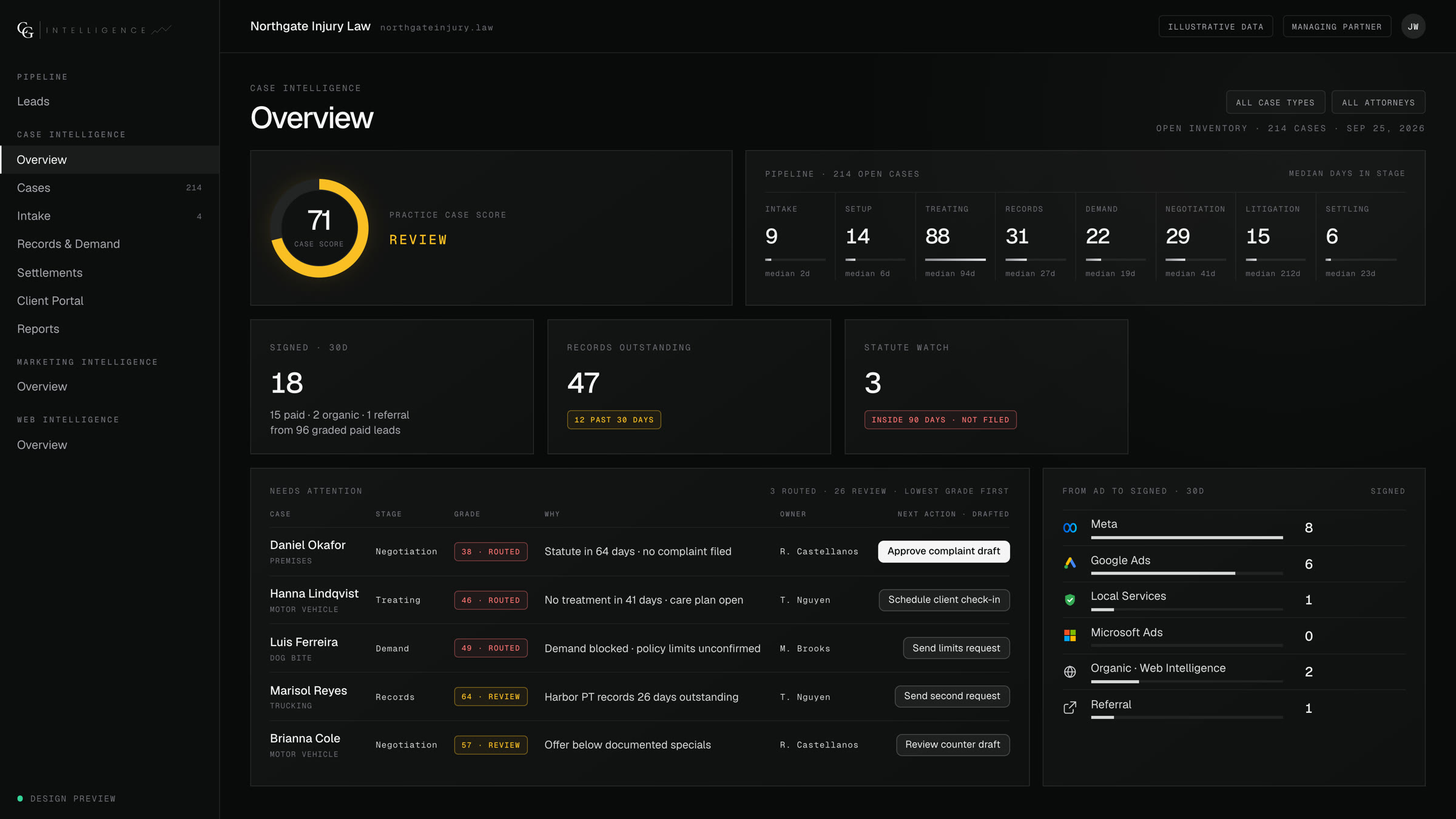Viewport: 1456px width, 819px height.
Task: Click the 38 Routed grade badge
Action: click(x=490, y=551)
